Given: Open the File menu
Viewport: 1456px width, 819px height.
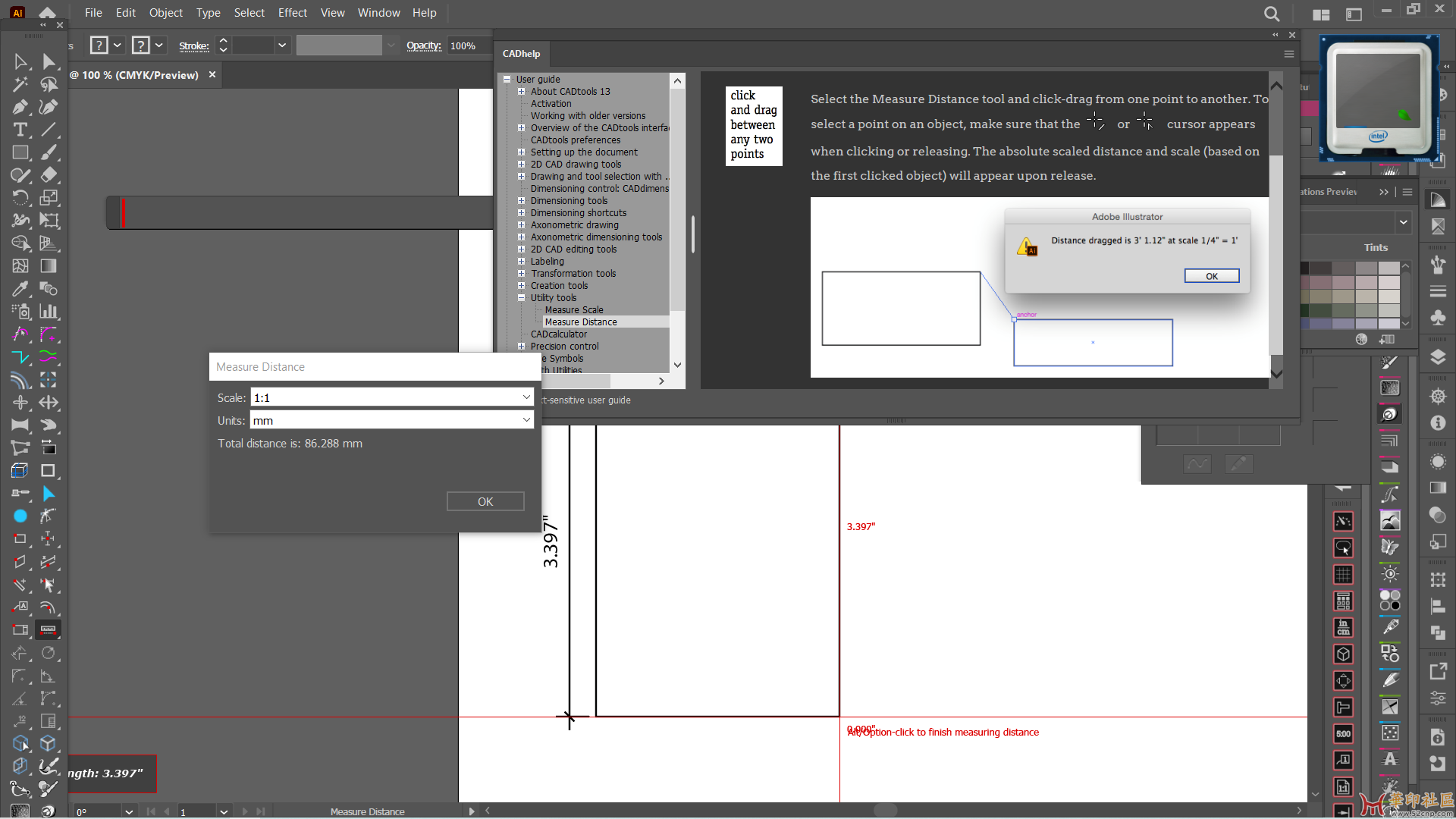Looking at the screenshot, I should [93, 13].
